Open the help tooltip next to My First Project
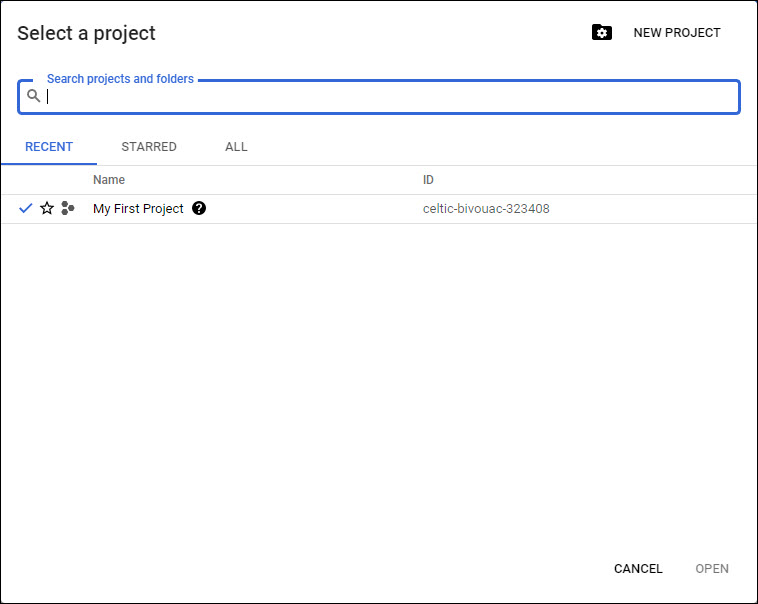The image size is (758, 604). pyautogui.click(x=199, y=209)
